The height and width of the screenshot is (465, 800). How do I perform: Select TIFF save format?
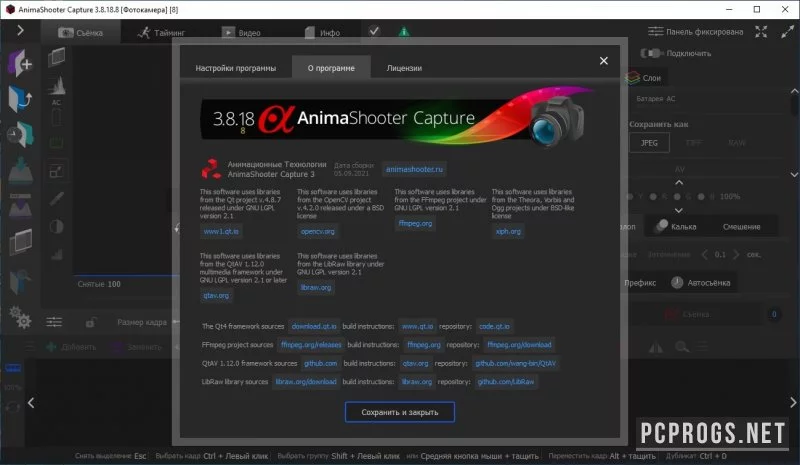693,143
